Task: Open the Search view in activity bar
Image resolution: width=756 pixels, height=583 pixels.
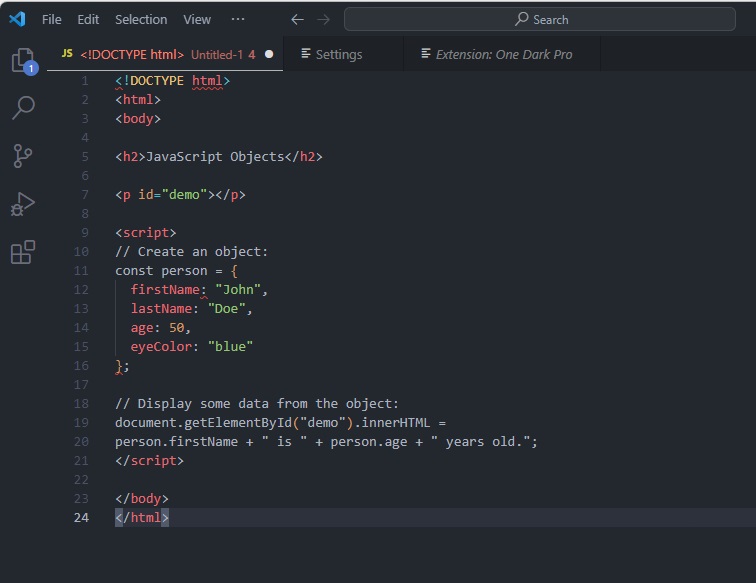Action: (23, 108)
